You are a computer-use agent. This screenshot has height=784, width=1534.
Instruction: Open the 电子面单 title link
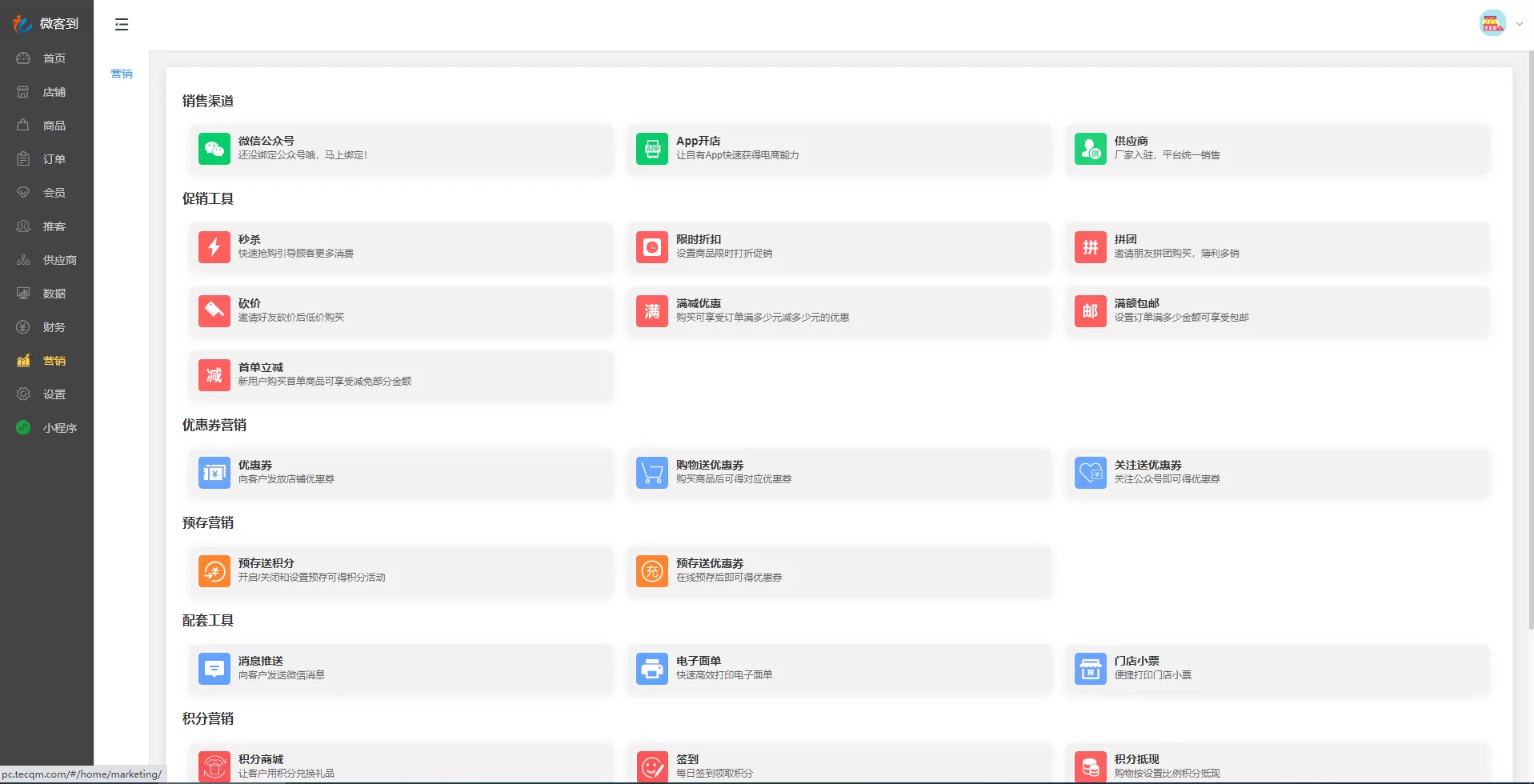pyautogui.click(x=698, y=661)
